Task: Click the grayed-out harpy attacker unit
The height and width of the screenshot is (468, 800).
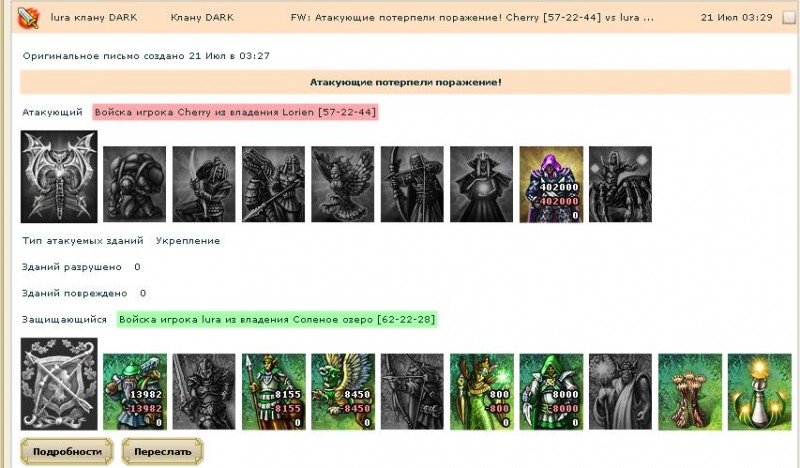Action: click(x=343, y=184)
